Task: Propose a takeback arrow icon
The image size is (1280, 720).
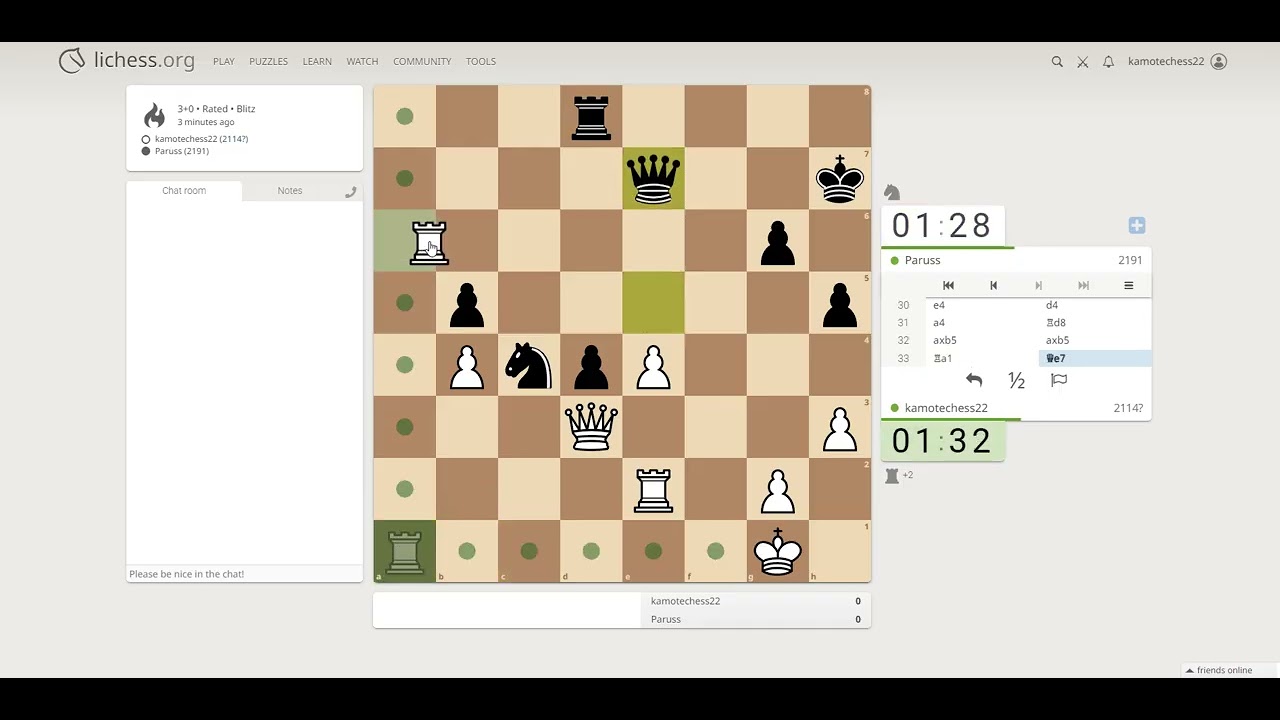Action: click(974, 380)
